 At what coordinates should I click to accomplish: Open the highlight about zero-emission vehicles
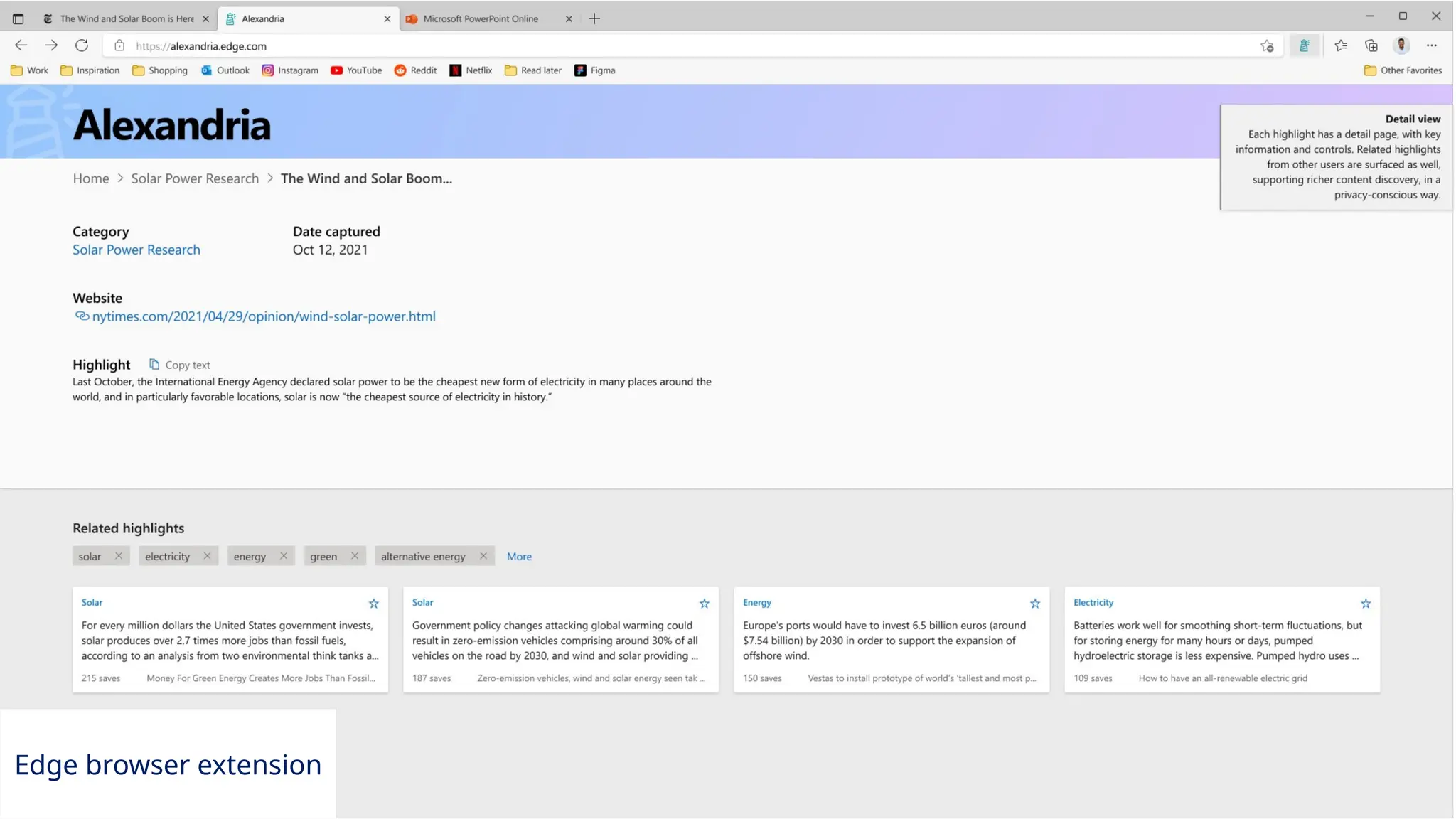coord(561,641)
